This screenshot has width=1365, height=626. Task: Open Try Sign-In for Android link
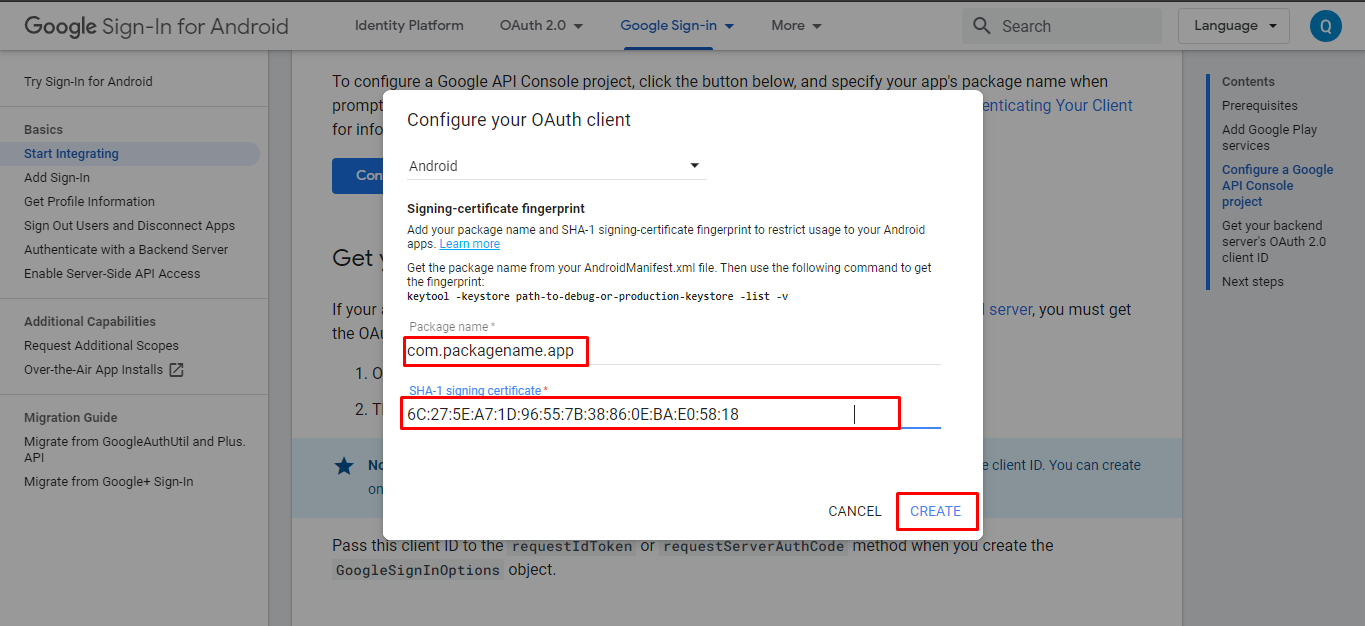pyautogui.click(x=88, y=82)
